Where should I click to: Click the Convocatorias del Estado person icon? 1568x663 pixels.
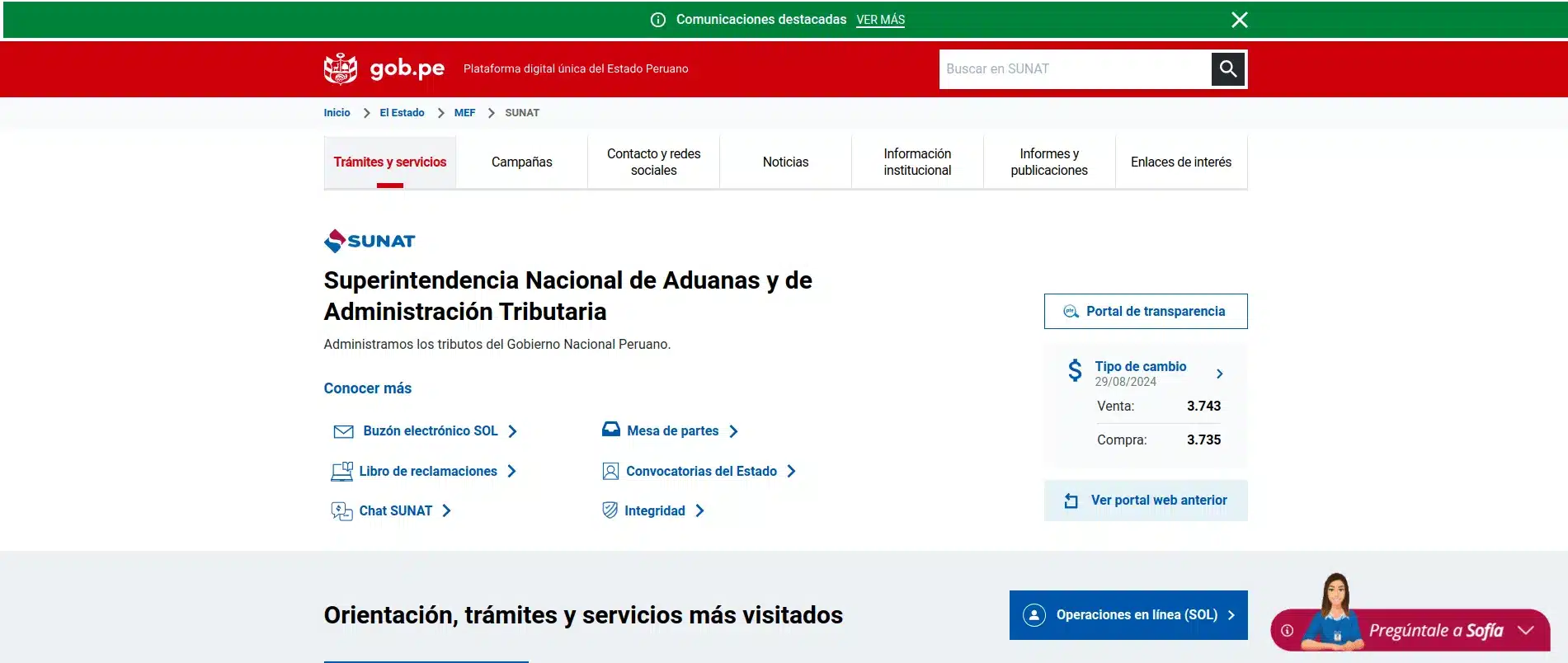[x=610, y=472]
